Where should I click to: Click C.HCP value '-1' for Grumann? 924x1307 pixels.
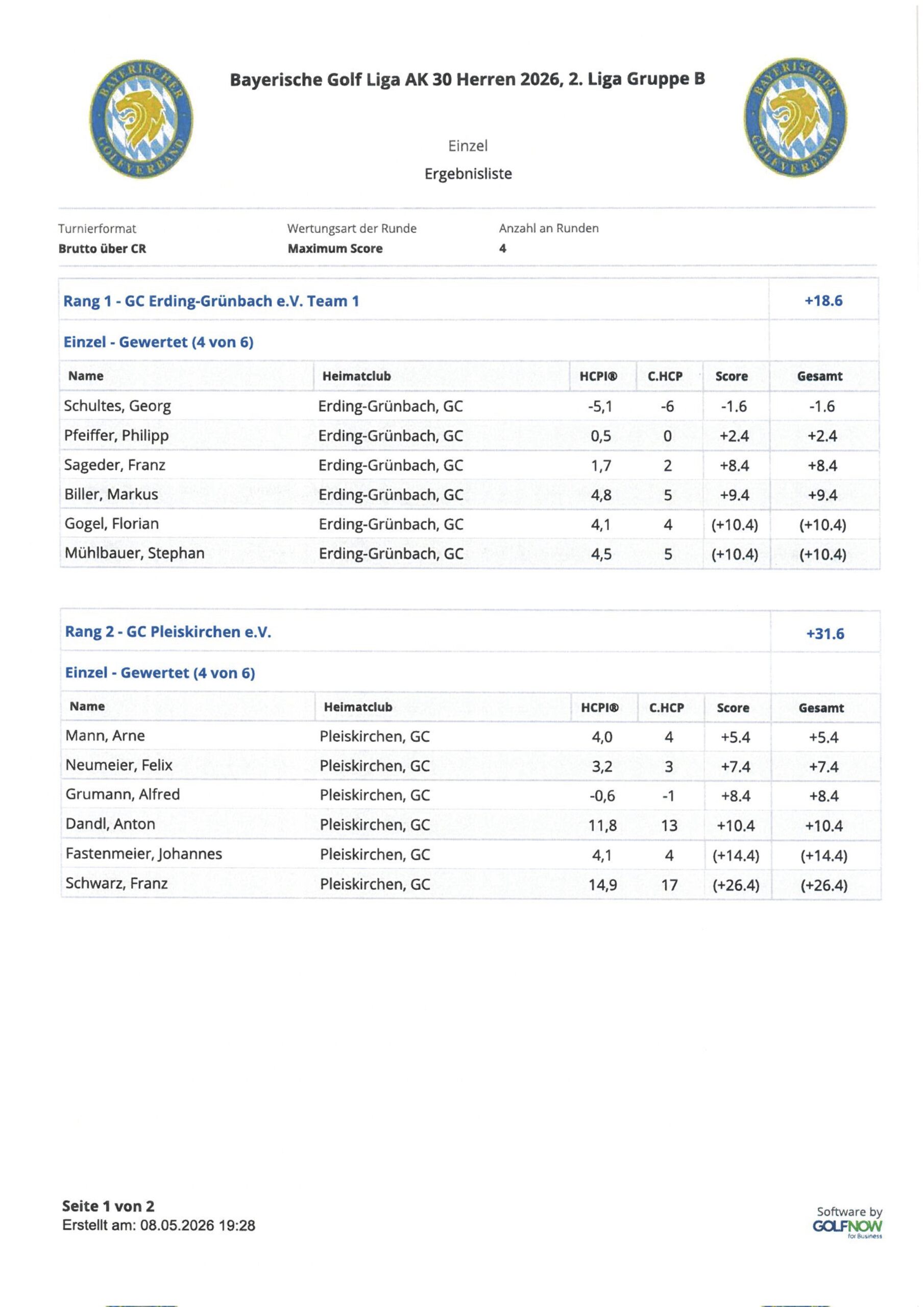668,796
